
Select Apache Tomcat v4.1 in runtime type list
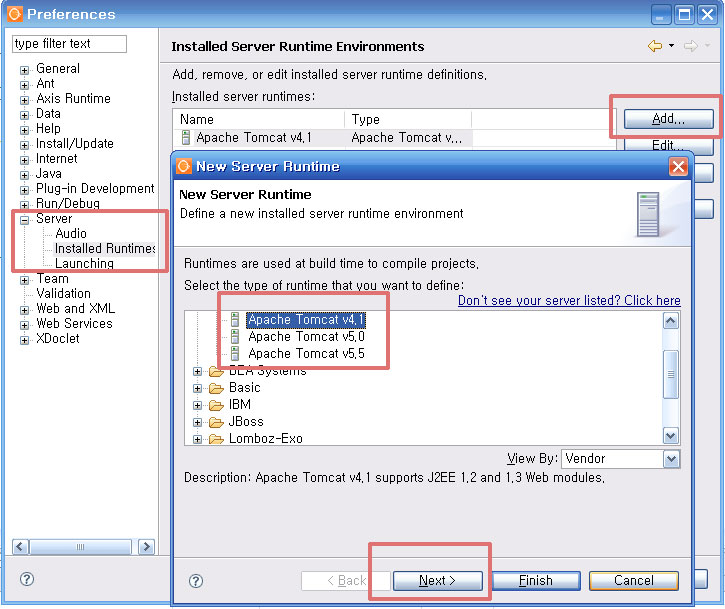(306, 320)
